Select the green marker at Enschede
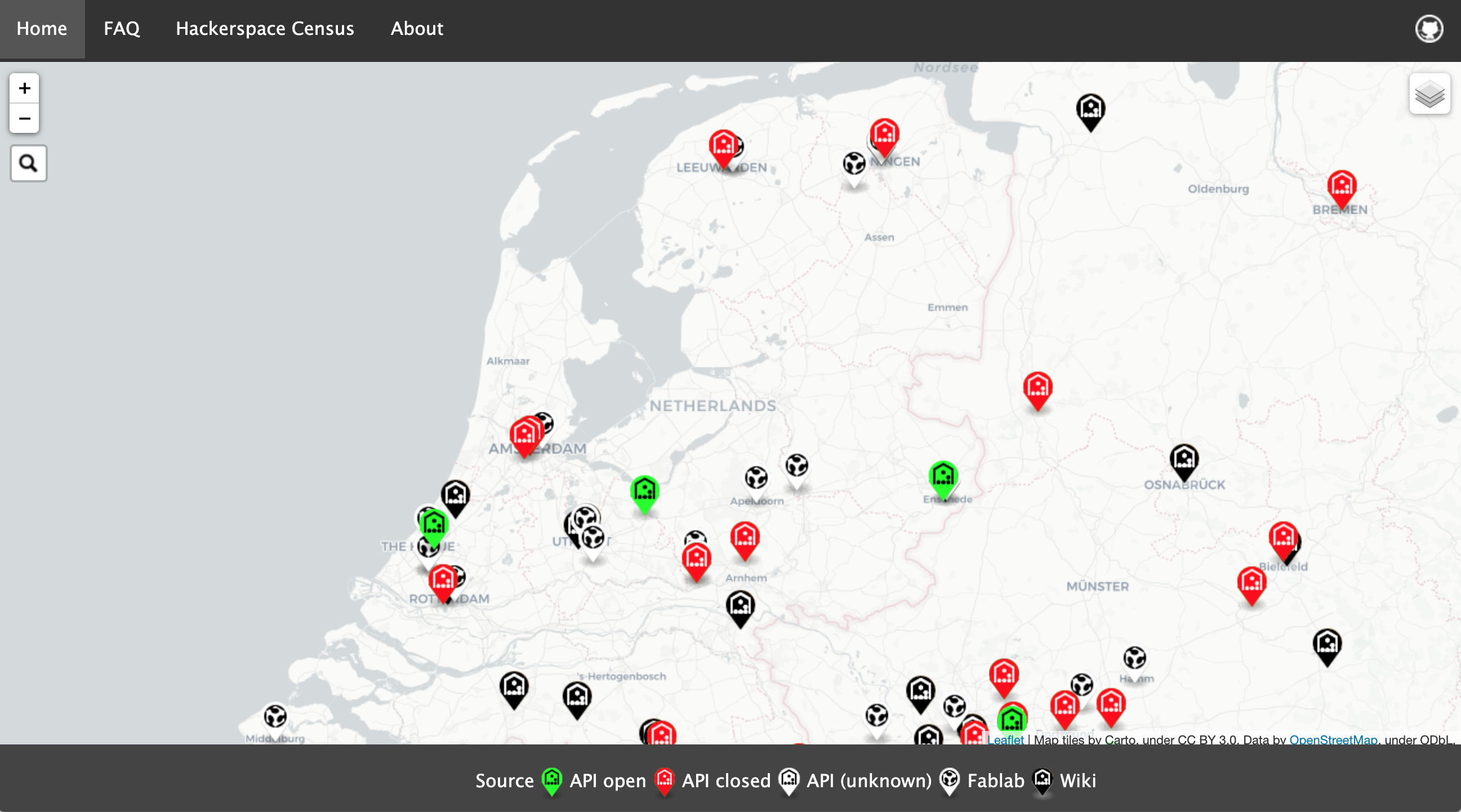Viewport: 1461px width, 812px height. (943, 476)
